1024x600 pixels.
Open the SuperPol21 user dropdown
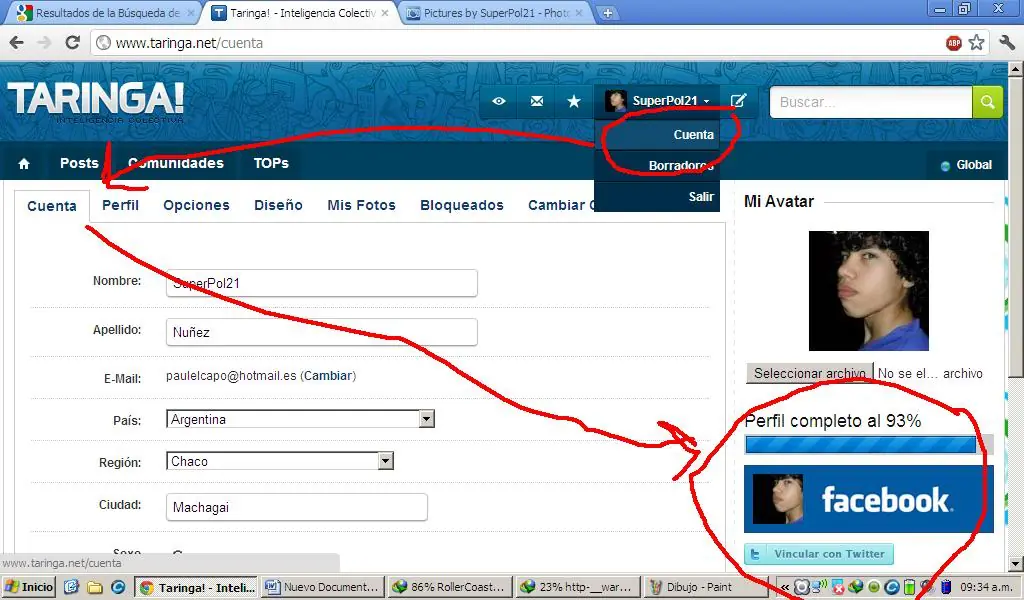point(657,101)
